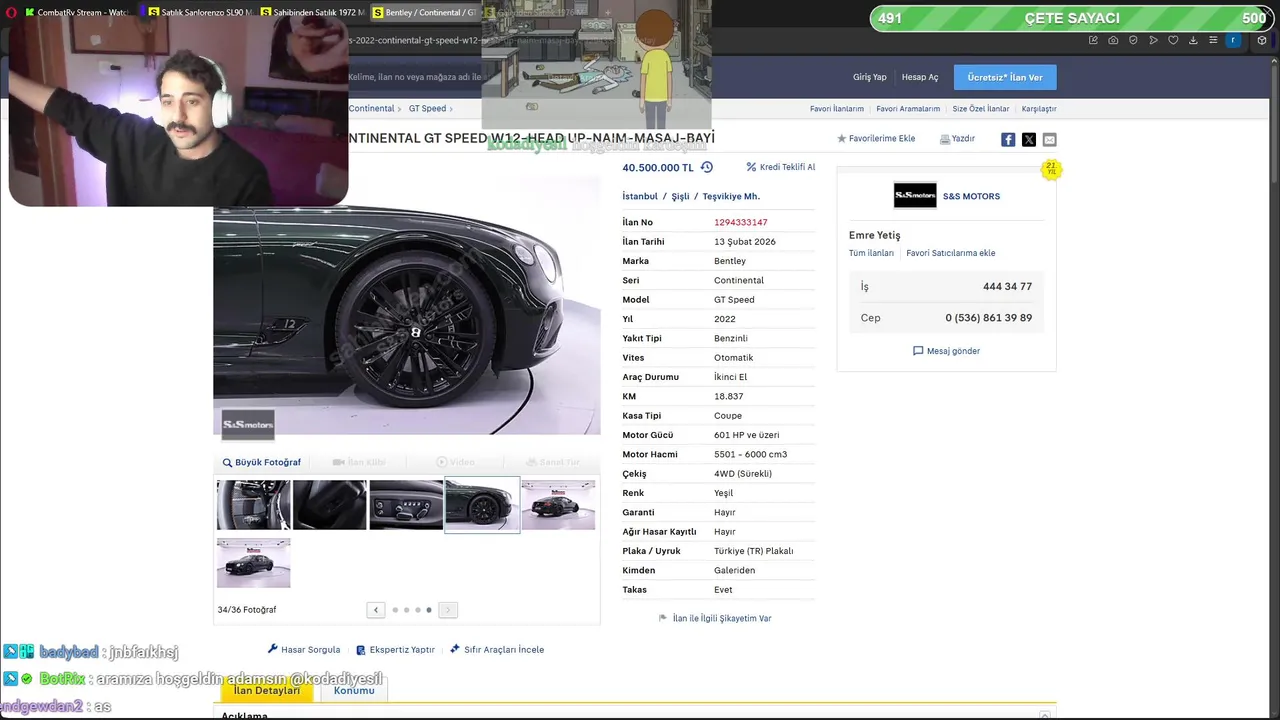Select Bentley / Continental browser tab
This screenshot has height=720, width=1280.
point(424,12)
